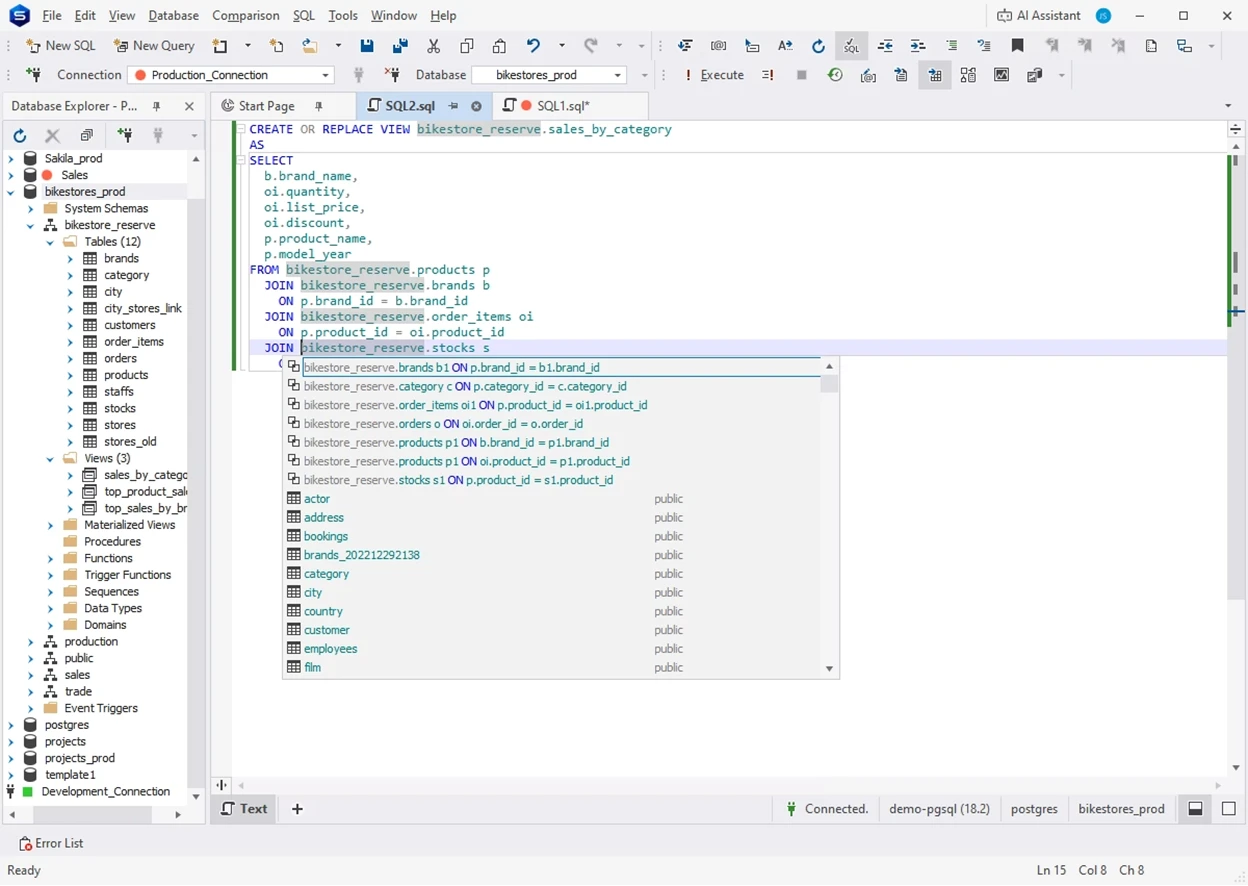
Task: Open the Tools menu
Action: point(343,16)
